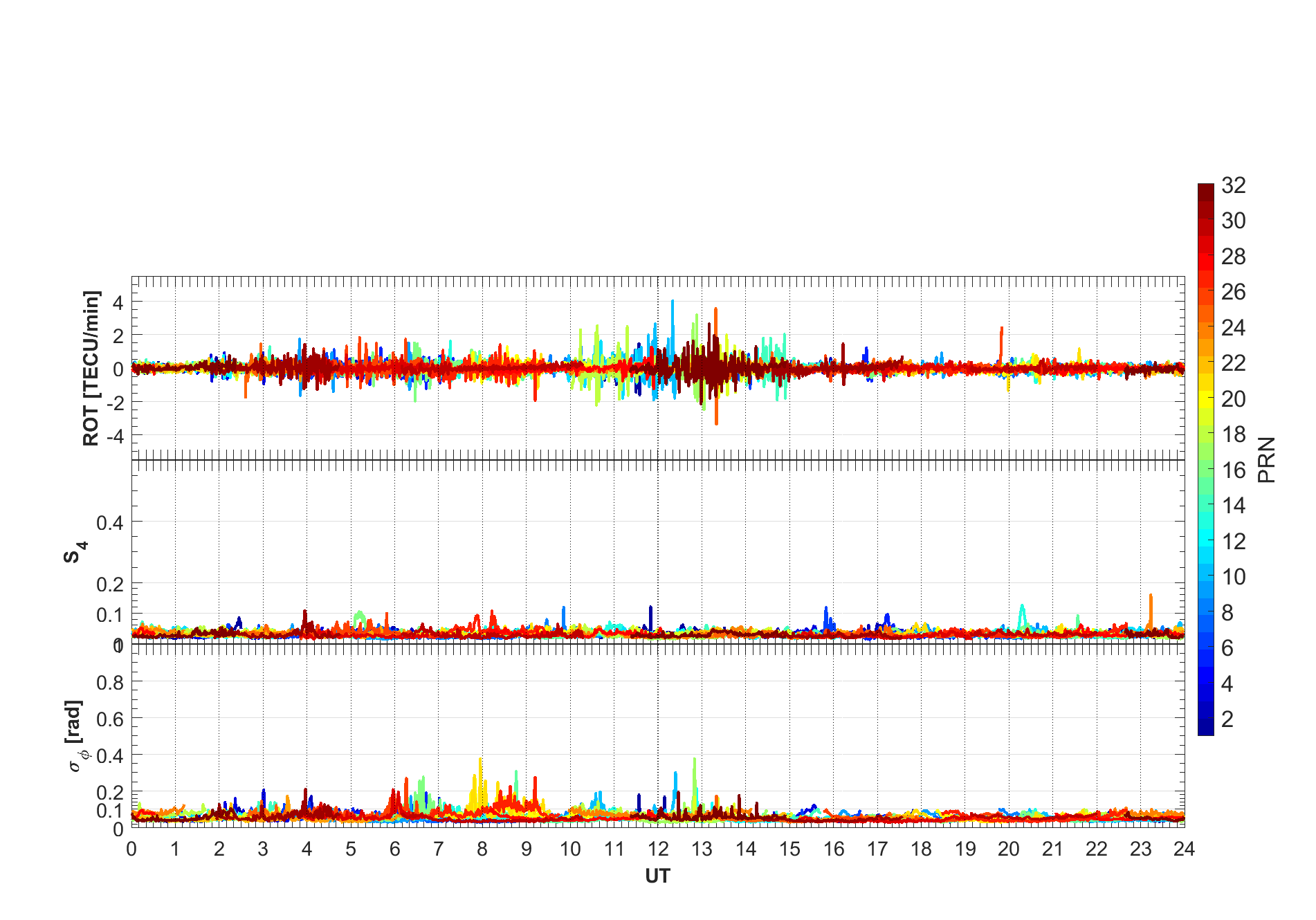Click the "PRN" colorbar title
Image resolution: width=1316 pixels, height=920 pixels.
[1266, 460]
